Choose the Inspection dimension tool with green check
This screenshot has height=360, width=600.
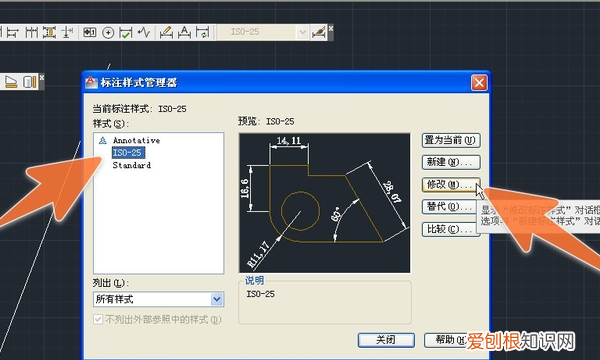click(126, 33)
